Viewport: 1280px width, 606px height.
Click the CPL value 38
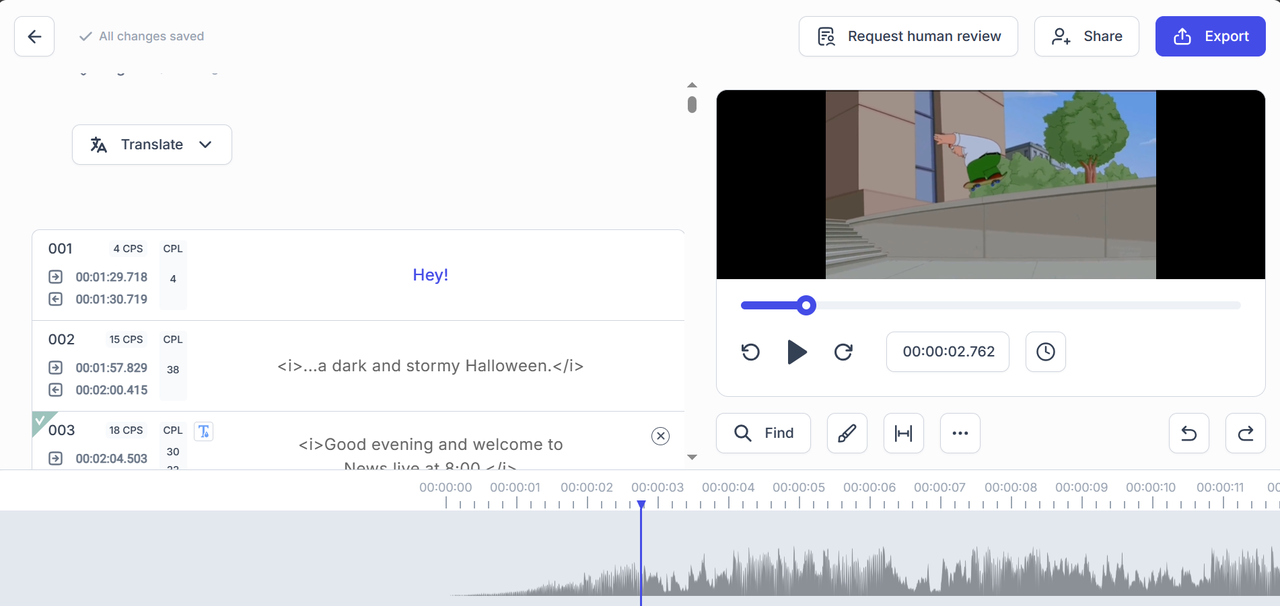click(173, 370)
